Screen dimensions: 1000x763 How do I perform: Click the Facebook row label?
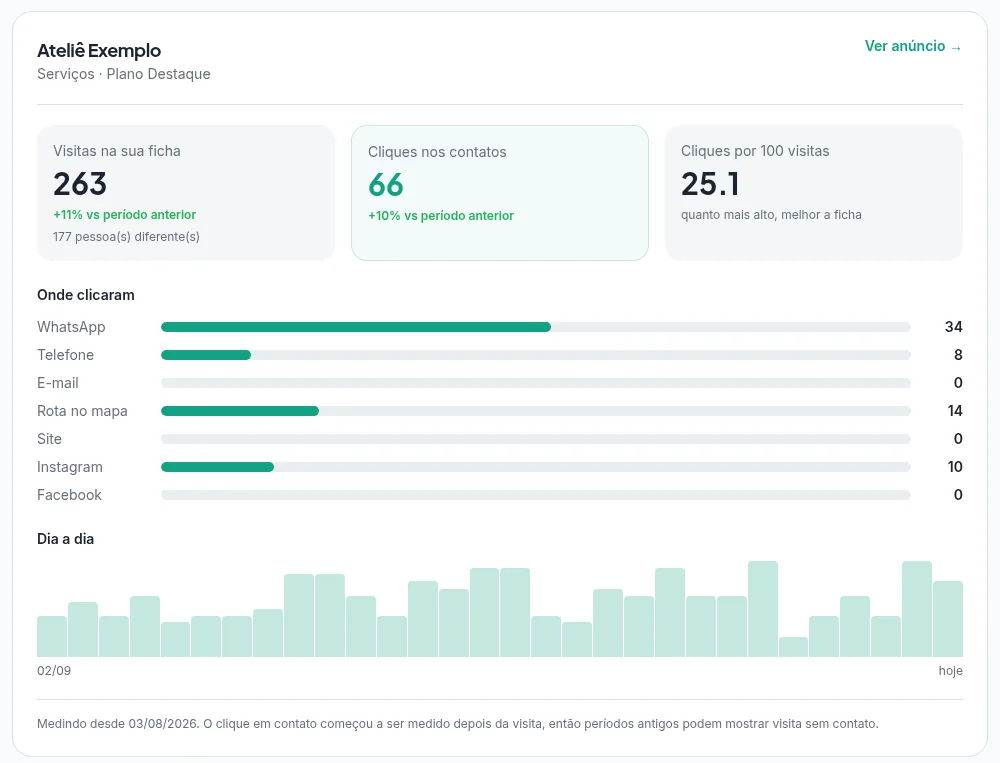pyautogui.click(x=69, y=495)
